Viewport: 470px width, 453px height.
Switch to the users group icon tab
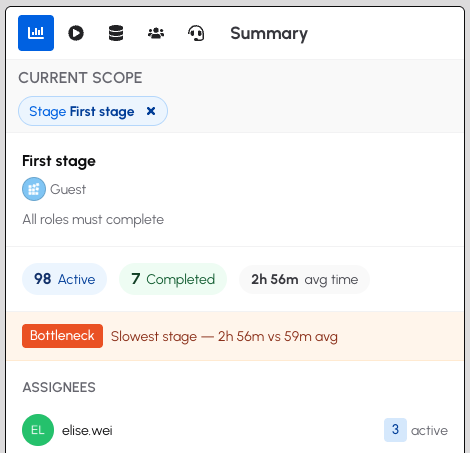tap(156, 33)
